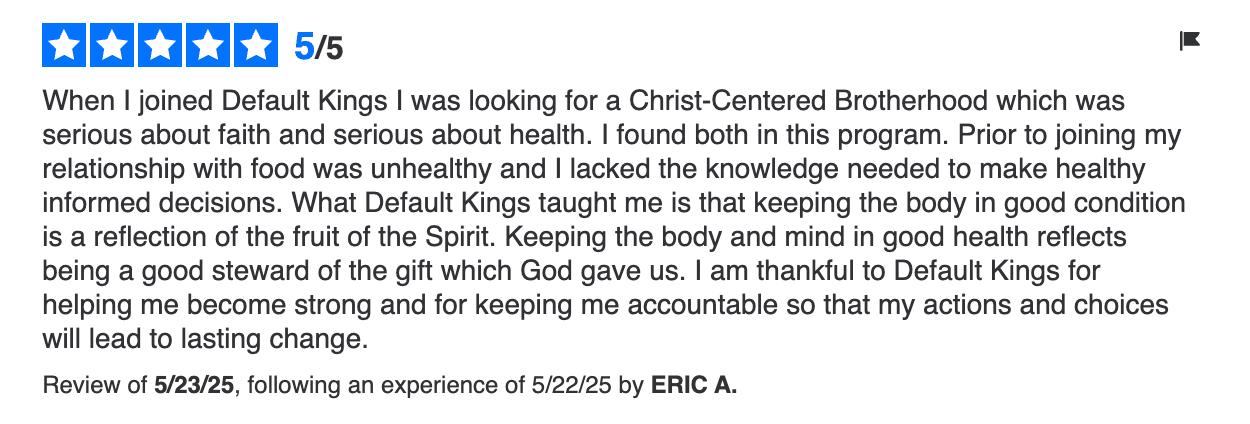1250x424 pixels.
Task: Click the "Review of" label text
Action: 96,385
